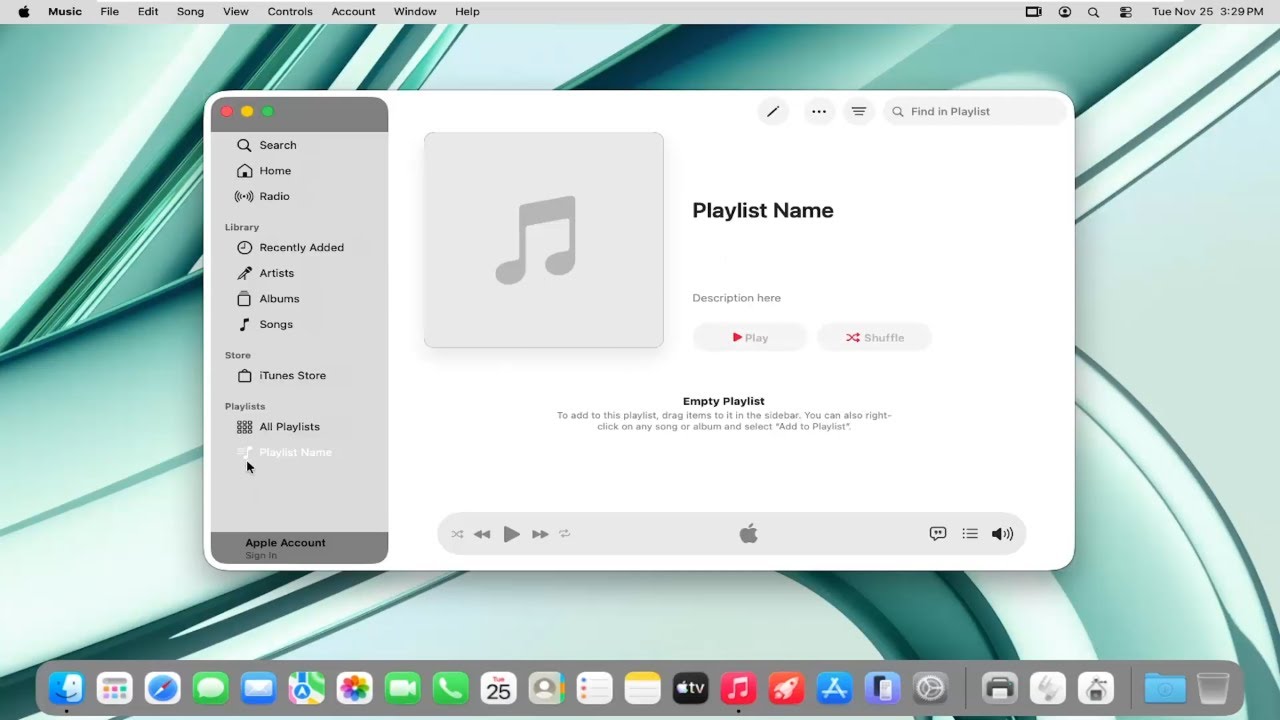The width and height of the screenshot is (1280, 720).
Task: Skip to the next track
Action: point(540,534)
